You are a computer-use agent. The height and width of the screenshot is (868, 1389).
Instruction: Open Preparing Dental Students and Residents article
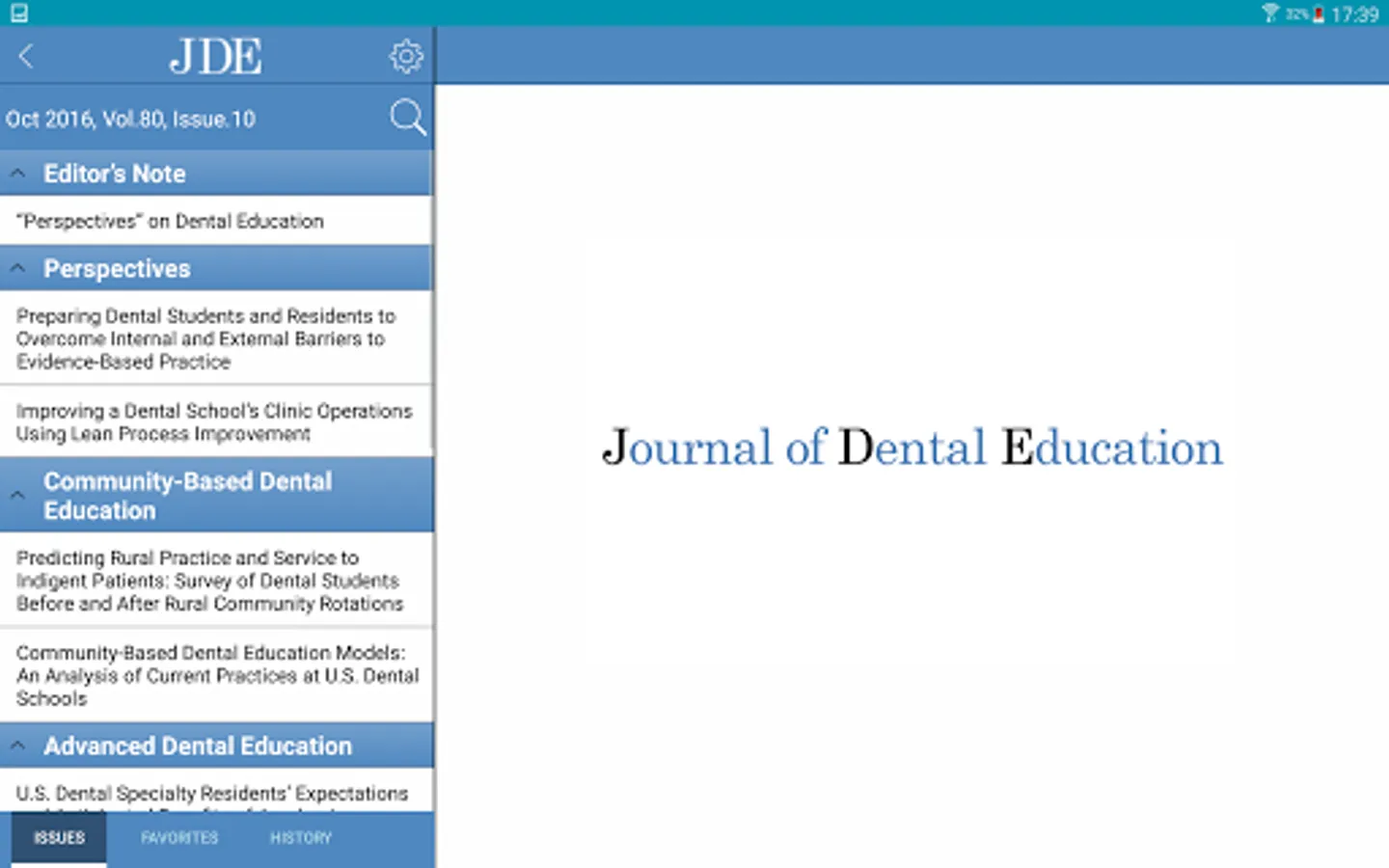tap(217, 339)
